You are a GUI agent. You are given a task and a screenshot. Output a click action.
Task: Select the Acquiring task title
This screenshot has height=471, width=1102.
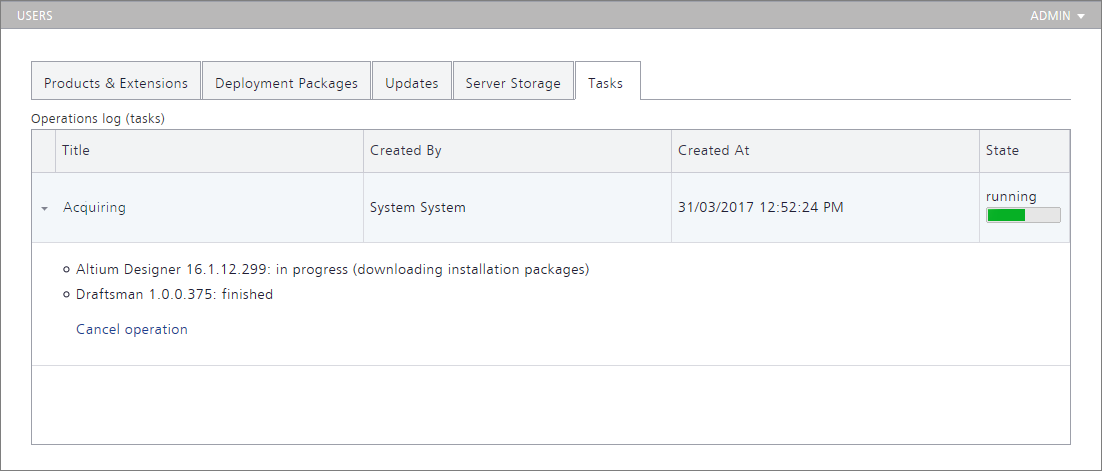94,208
